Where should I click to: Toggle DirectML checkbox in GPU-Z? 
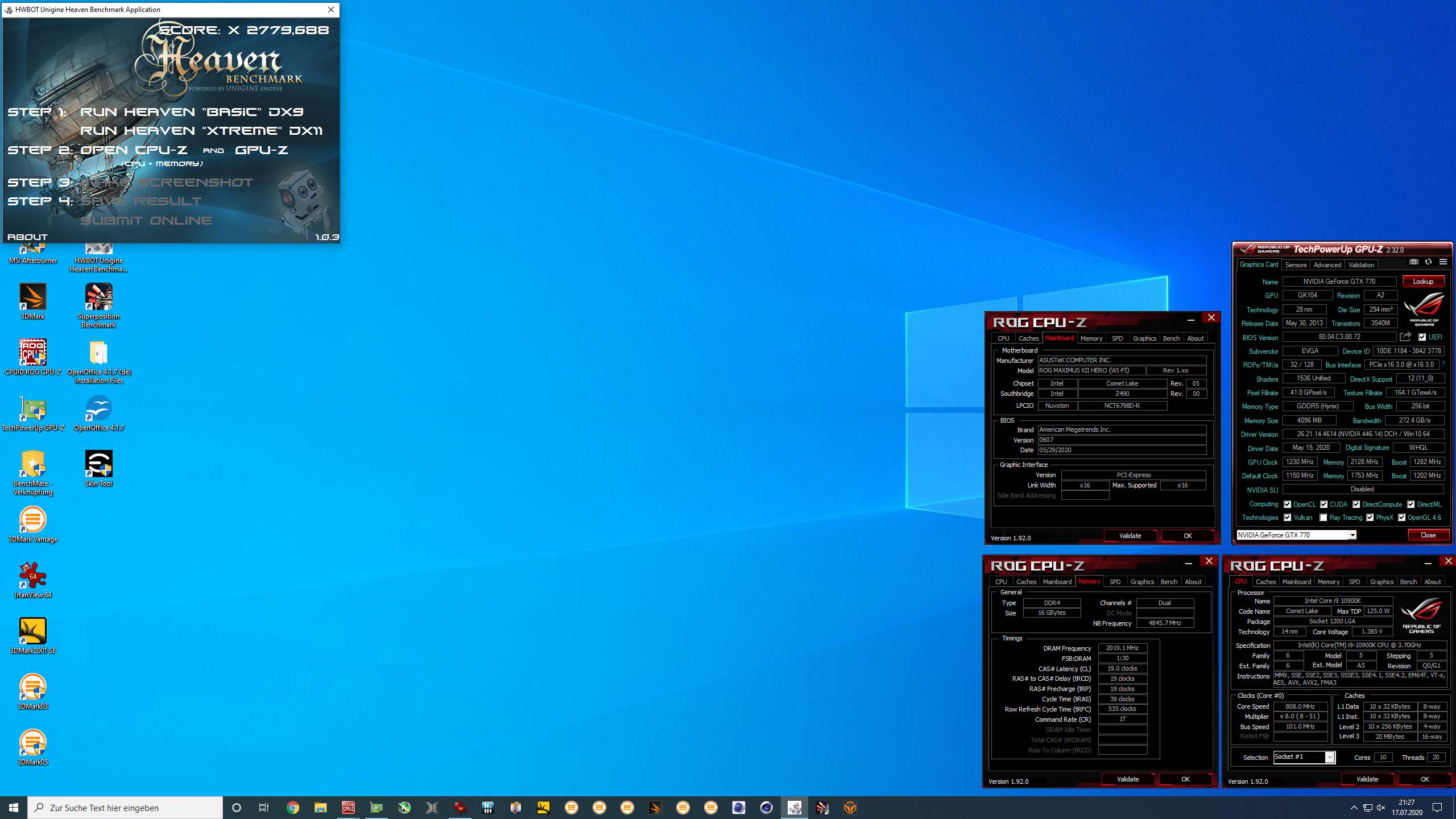tap(1411, 504)
